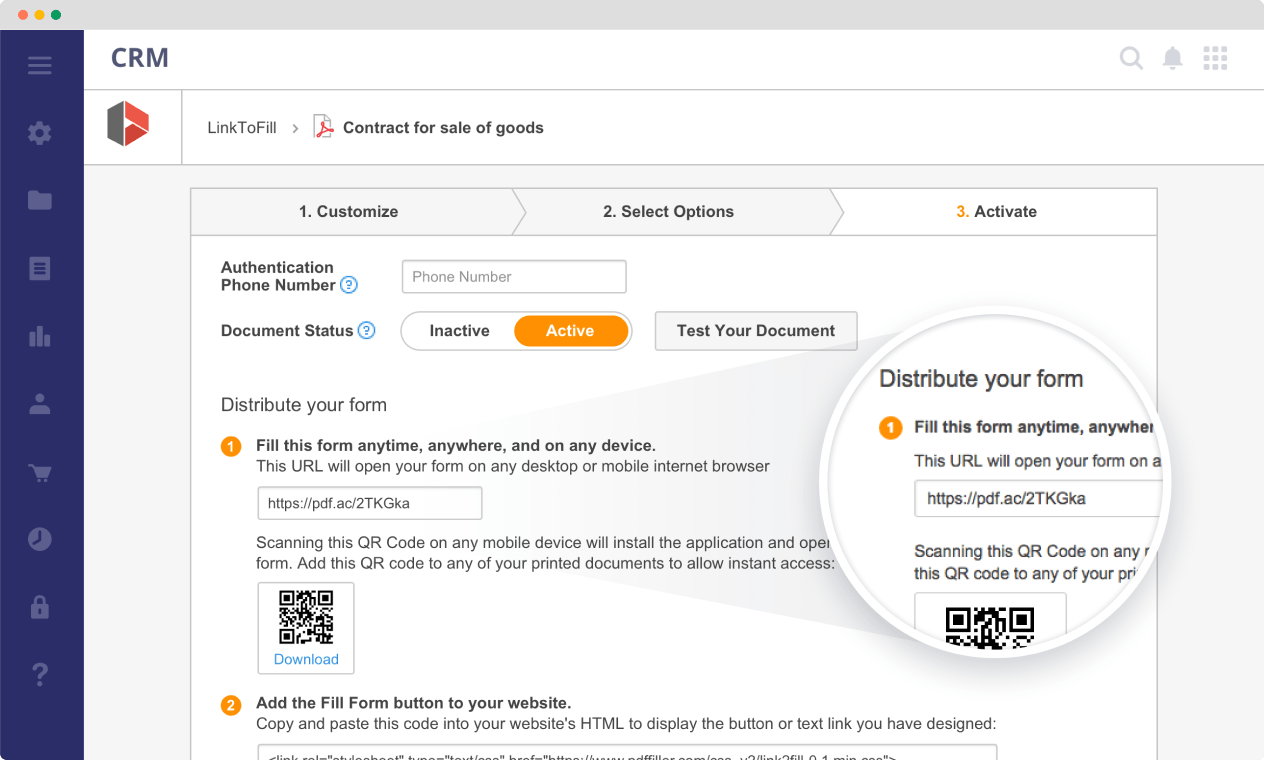Click the notifications bell icon

1172,59
